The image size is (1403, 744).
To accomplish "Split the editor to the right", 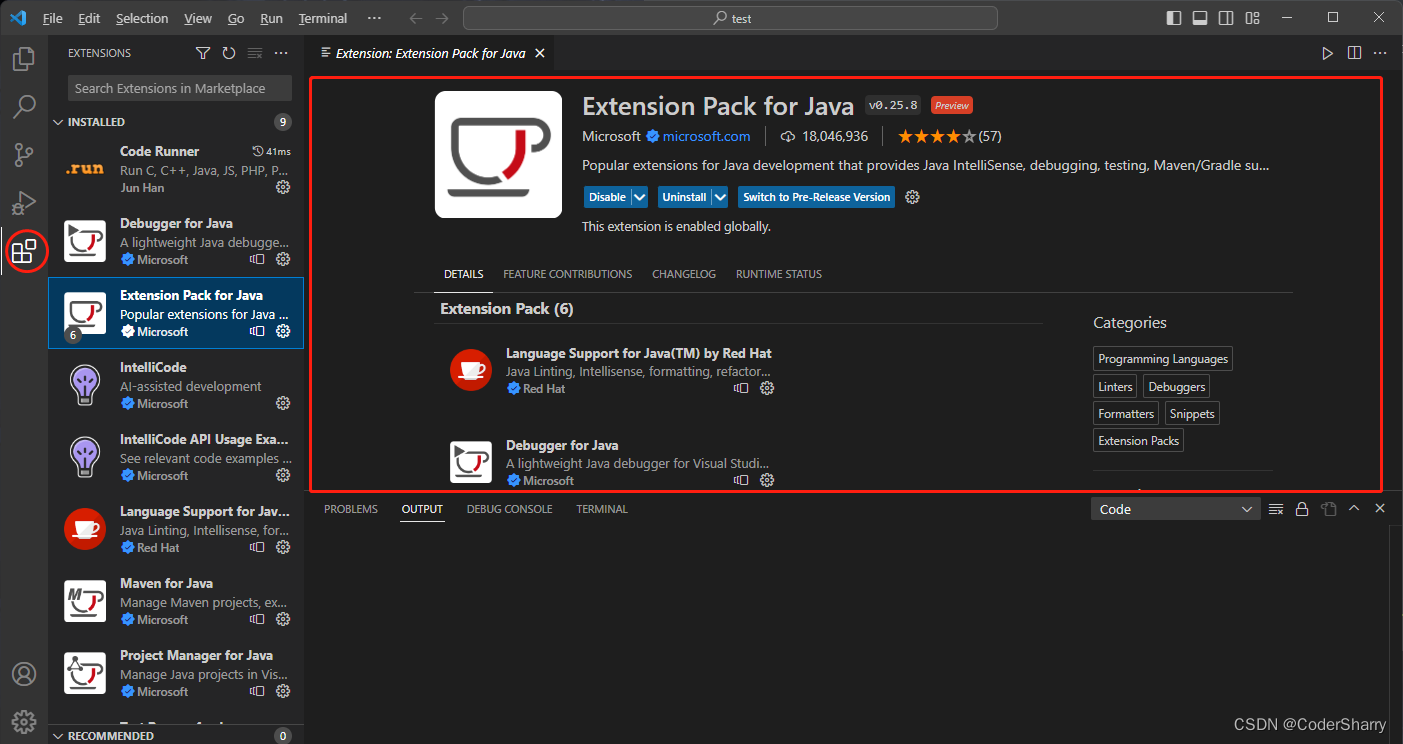I will pos(1354,53).
